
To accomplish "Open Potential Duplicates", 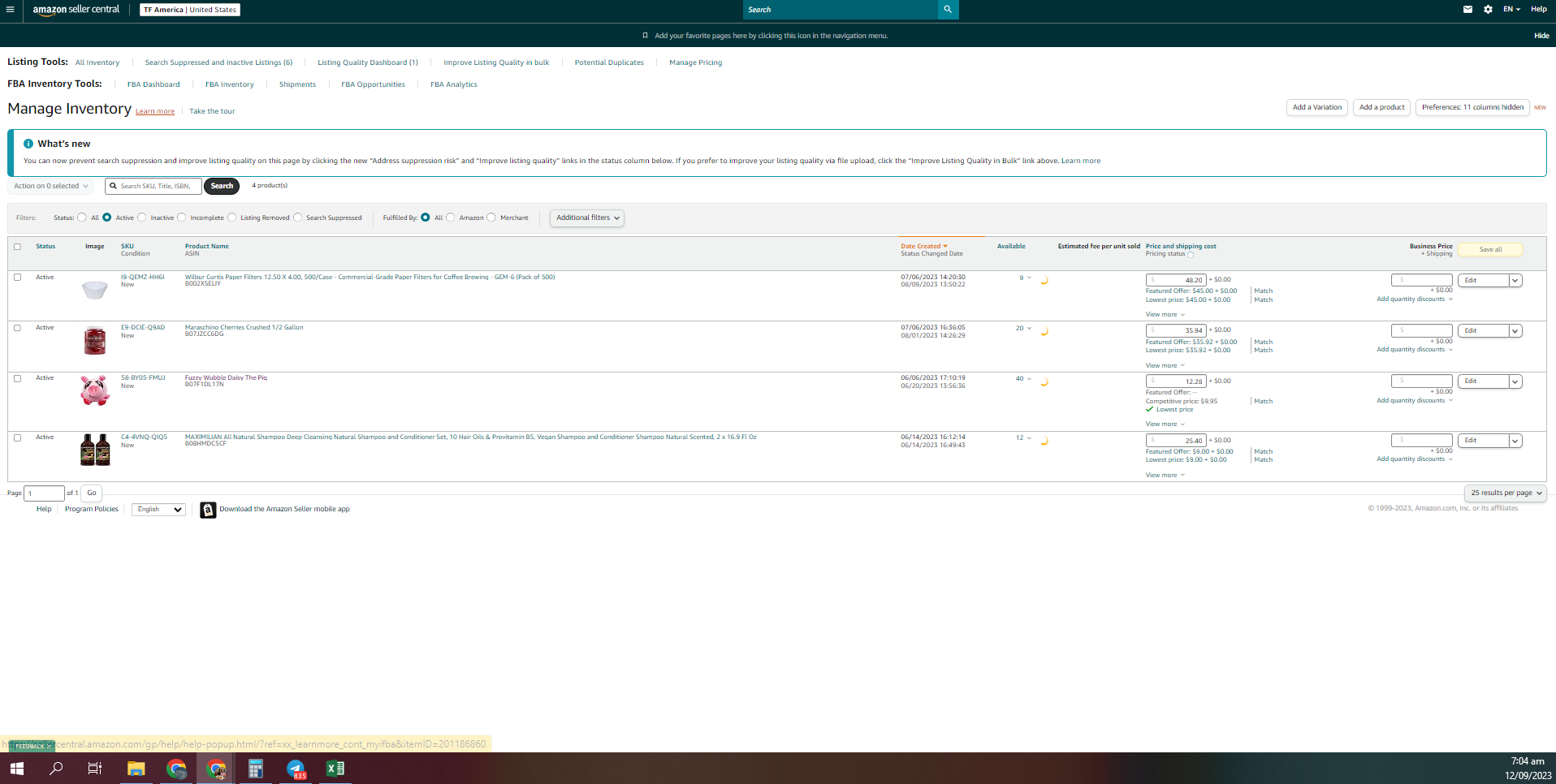I will point(609,62).
